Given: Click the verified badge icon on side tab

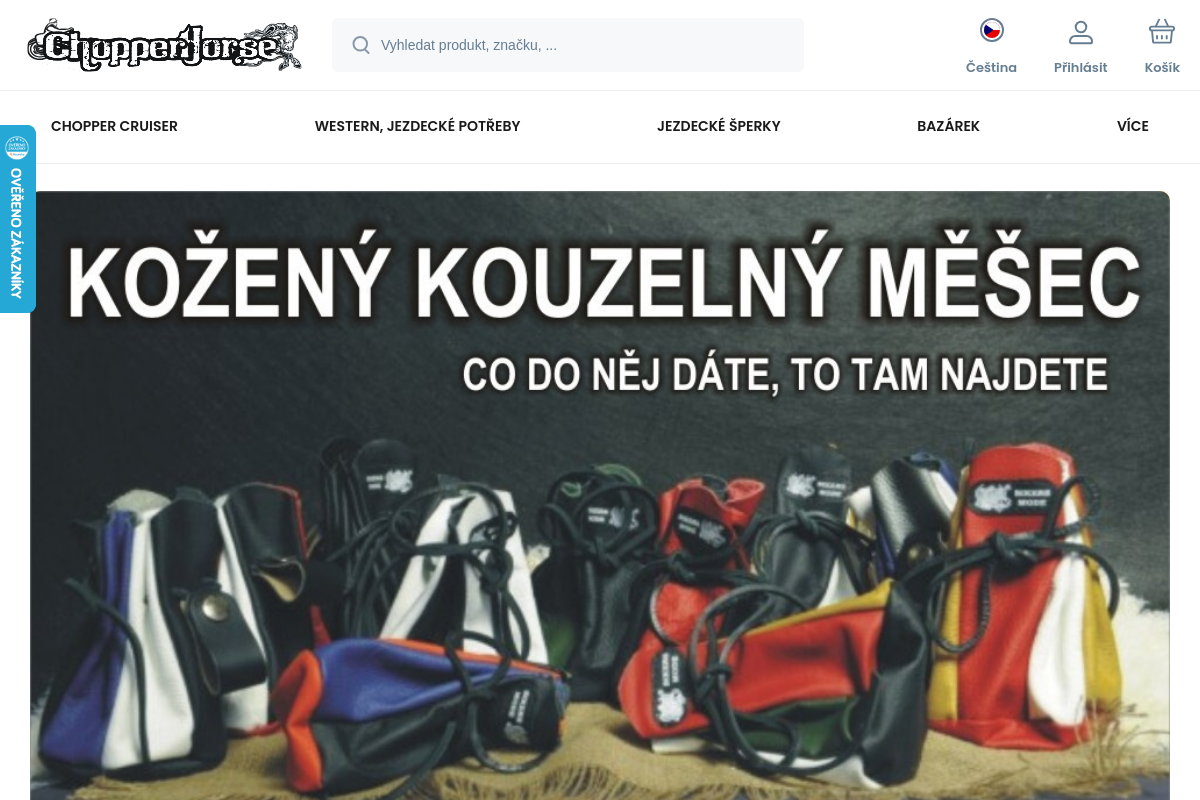Looking at the screenshot, I should click(x=17, y=148).
